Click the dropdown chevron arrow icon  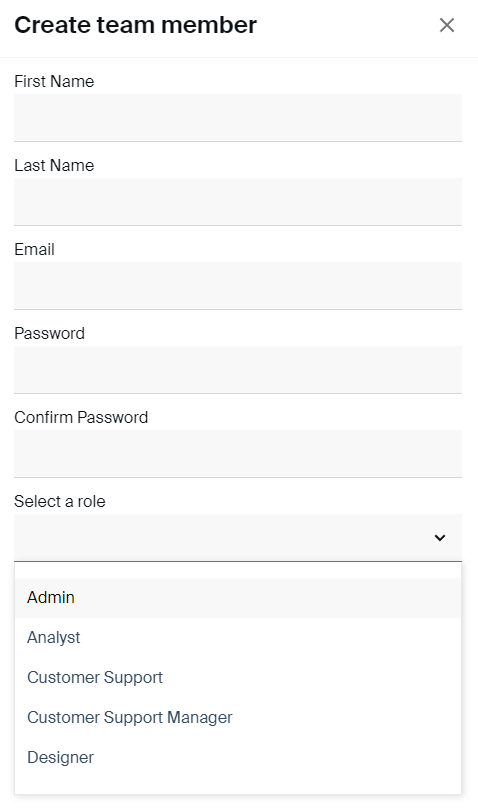click(x=440, y=538)
